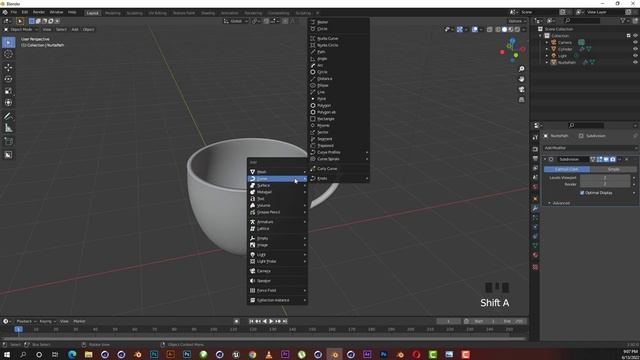Choose Mesh in the Add menu
640x360 pixels.
tap(277, 172)
